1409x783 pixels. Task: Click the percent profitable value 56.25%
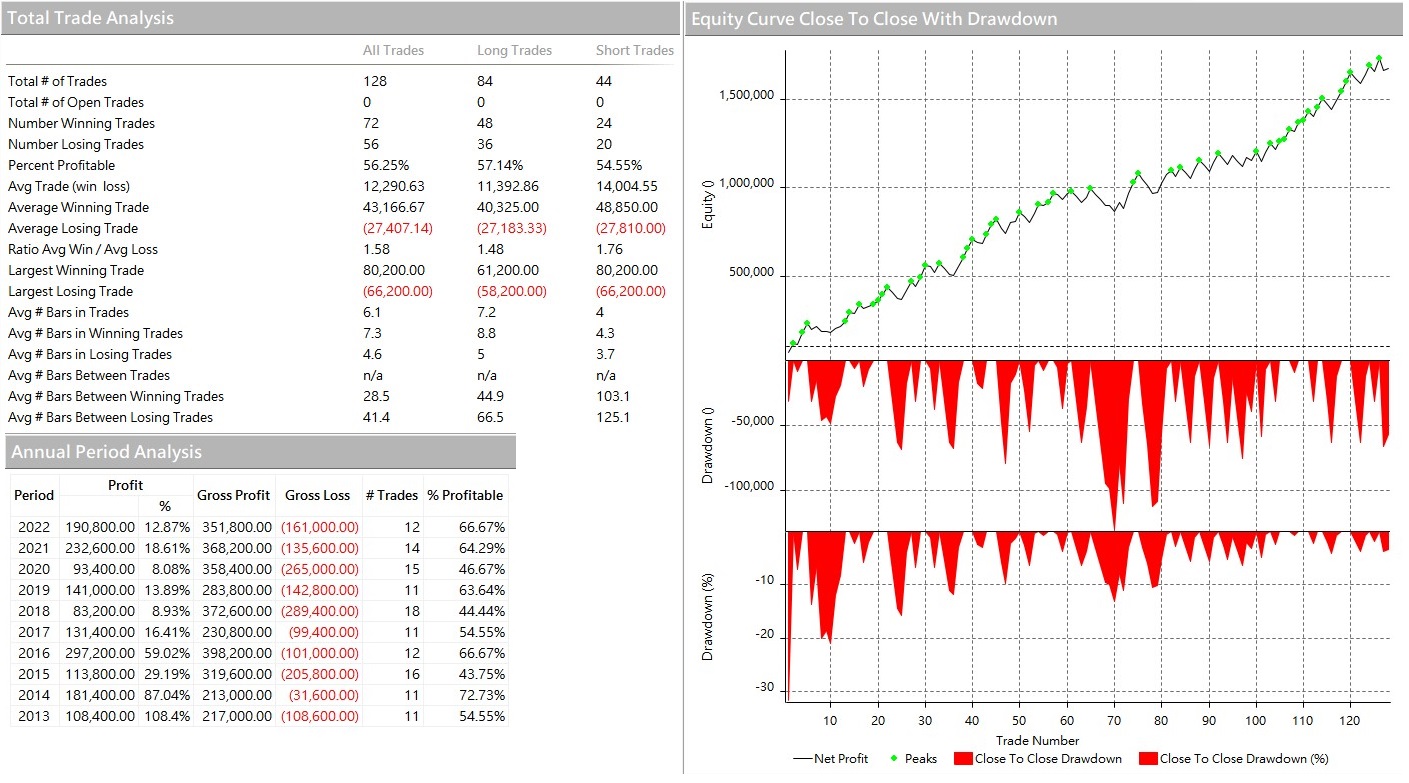tap(386, 166)
